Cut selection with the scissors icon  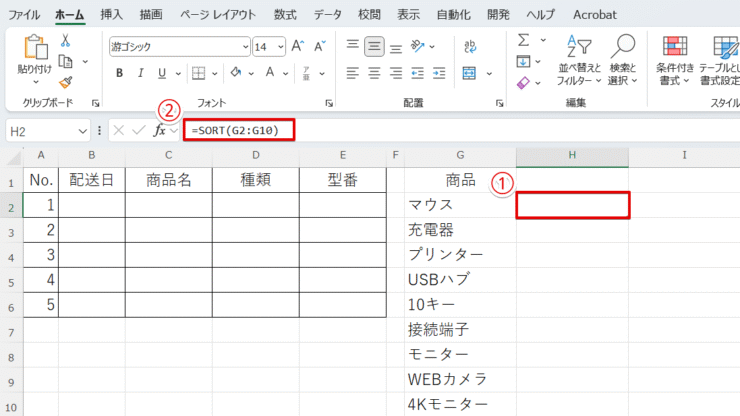[x=65, y=41]
